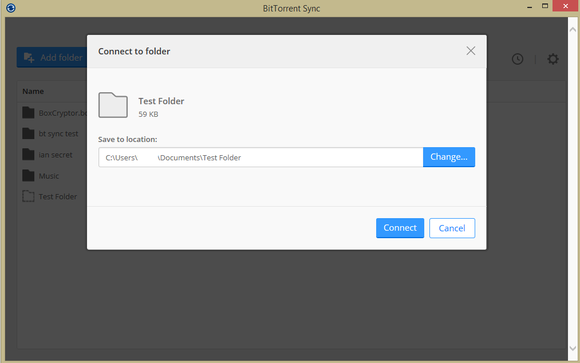
Task: Select the BoxCryptor folder row
Action: pos(54,113)
